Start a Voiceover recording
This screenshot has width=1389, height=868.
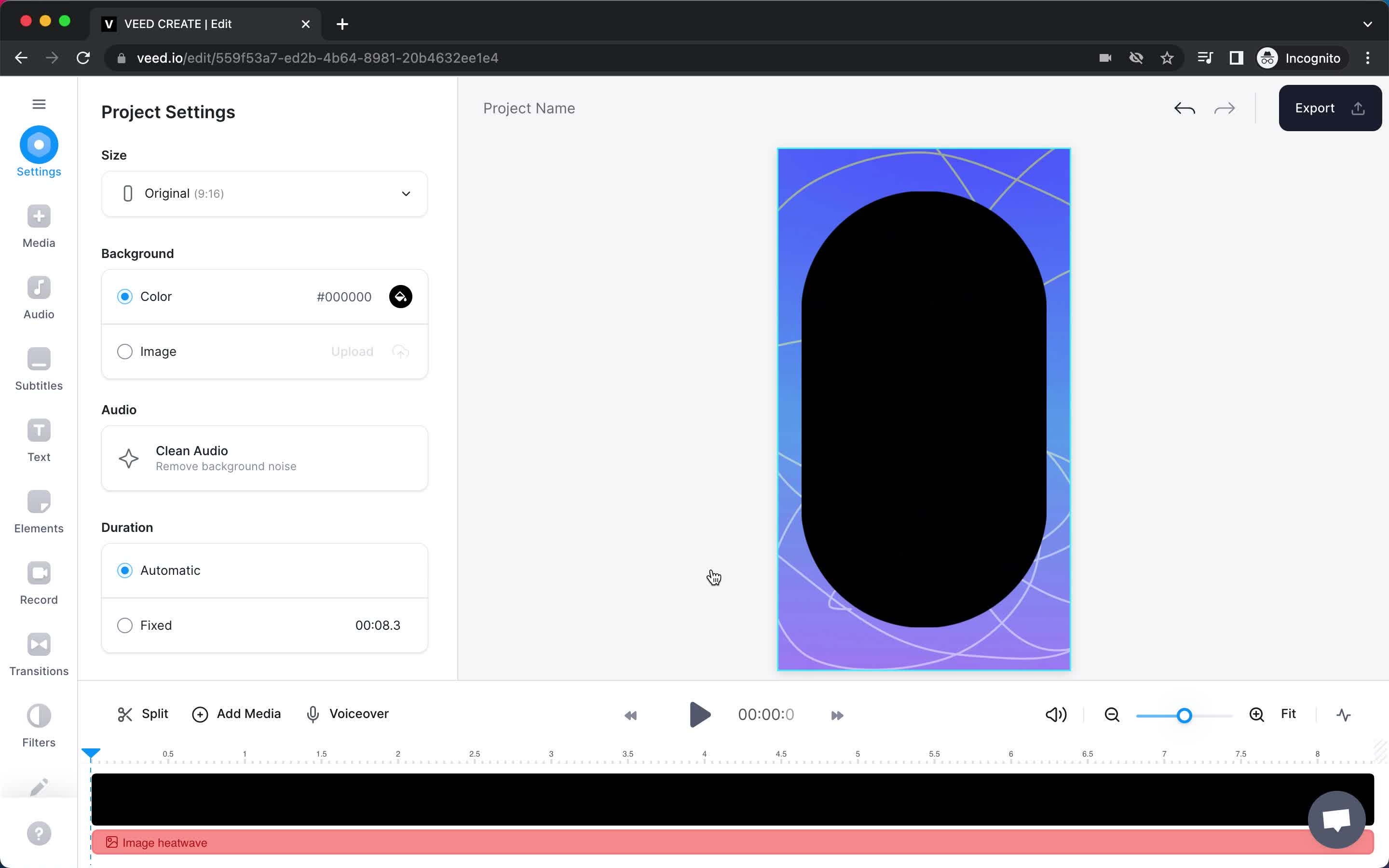tap(347, 714)
